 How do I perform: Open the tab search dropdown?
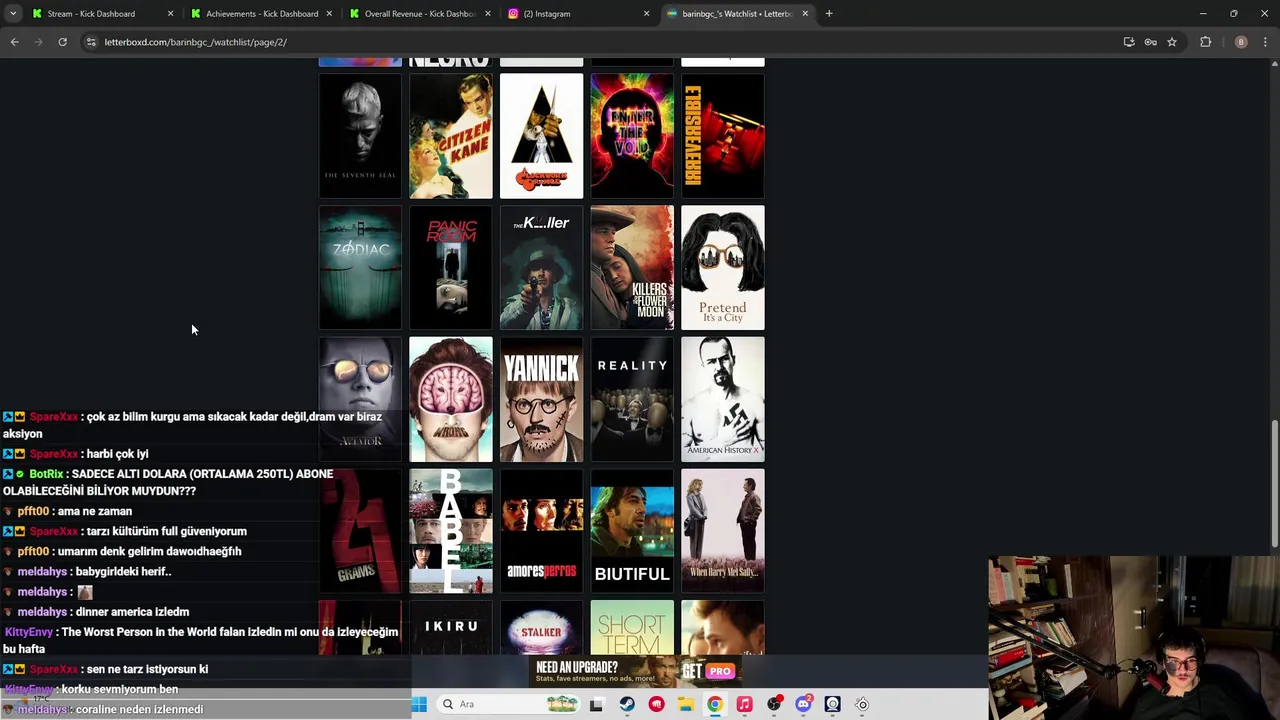12,14
